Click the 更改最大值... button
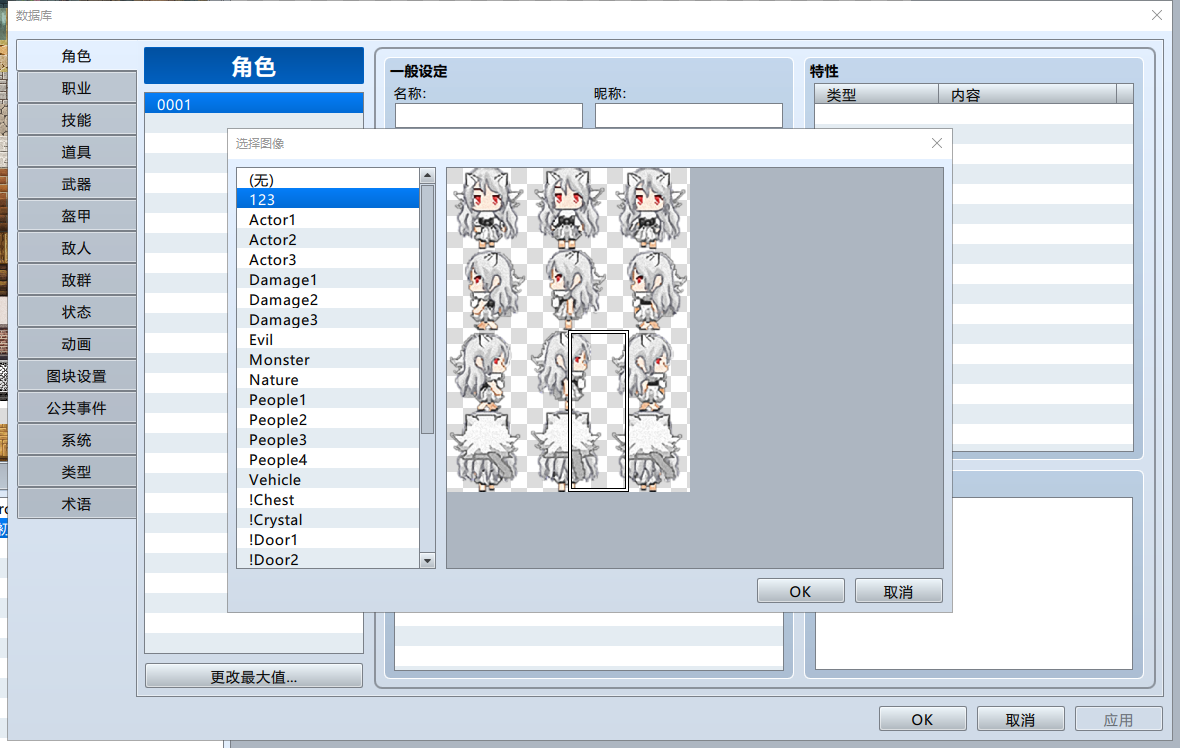This screenshot has width=1180, height=748. pos(254,677)
